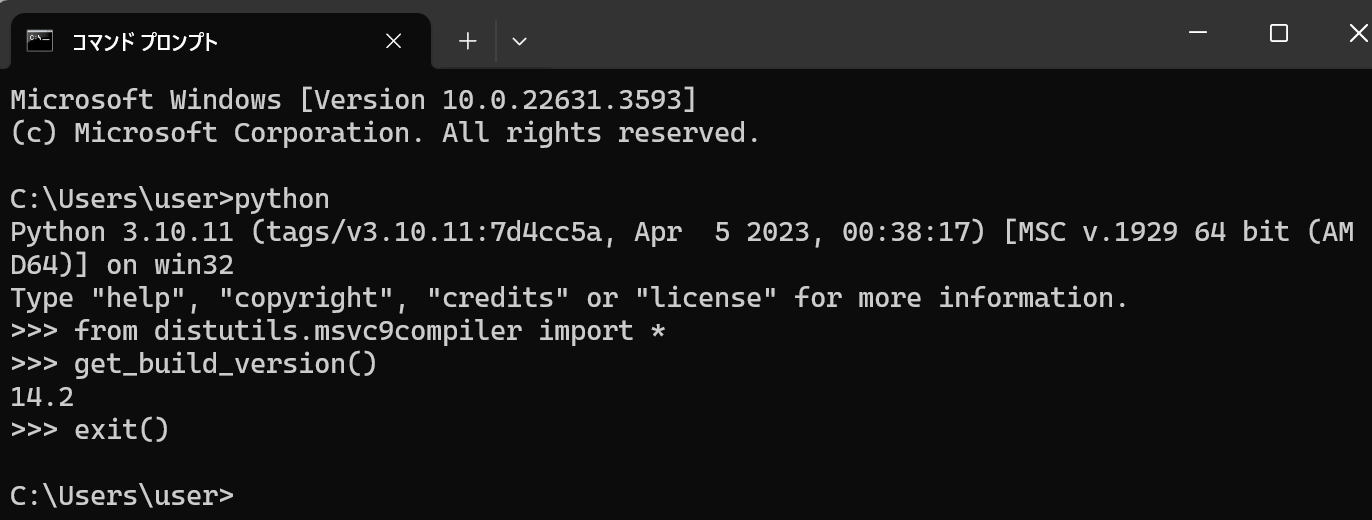Click the Command Prompt icon on the tab
The height and width of the screenshot is (520, 1372).
(x=40, y=40)
